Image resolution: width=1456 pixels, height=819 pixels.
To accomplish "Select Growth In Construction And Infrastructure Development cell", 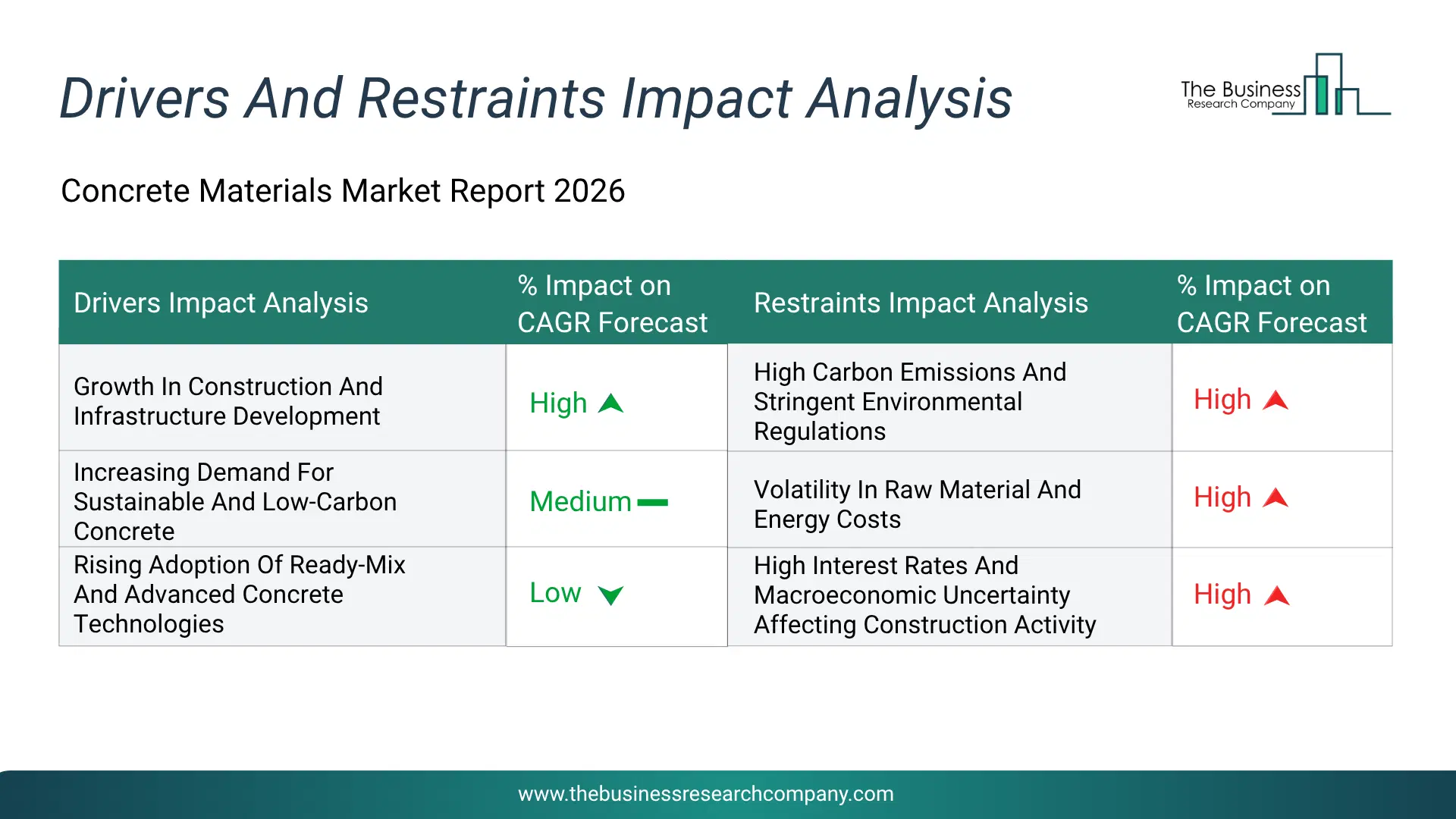I will pos(282,398).
